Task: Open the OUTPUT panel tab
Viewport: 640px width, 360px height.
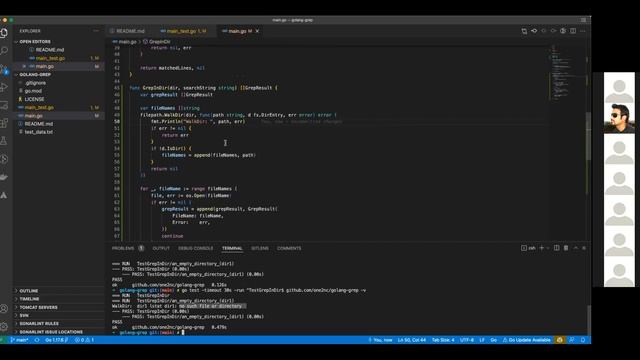Action: [161, 248]
